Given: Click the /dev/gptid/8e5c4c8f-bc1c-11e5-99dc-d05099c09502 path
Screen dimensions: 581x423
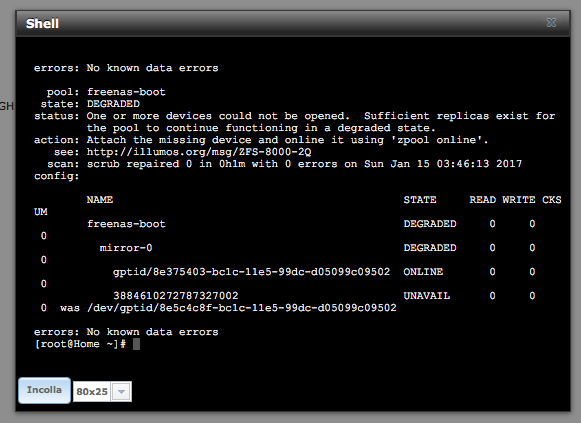Looking at the screenshot, I should pyautogui.click(x=242, y=308).
